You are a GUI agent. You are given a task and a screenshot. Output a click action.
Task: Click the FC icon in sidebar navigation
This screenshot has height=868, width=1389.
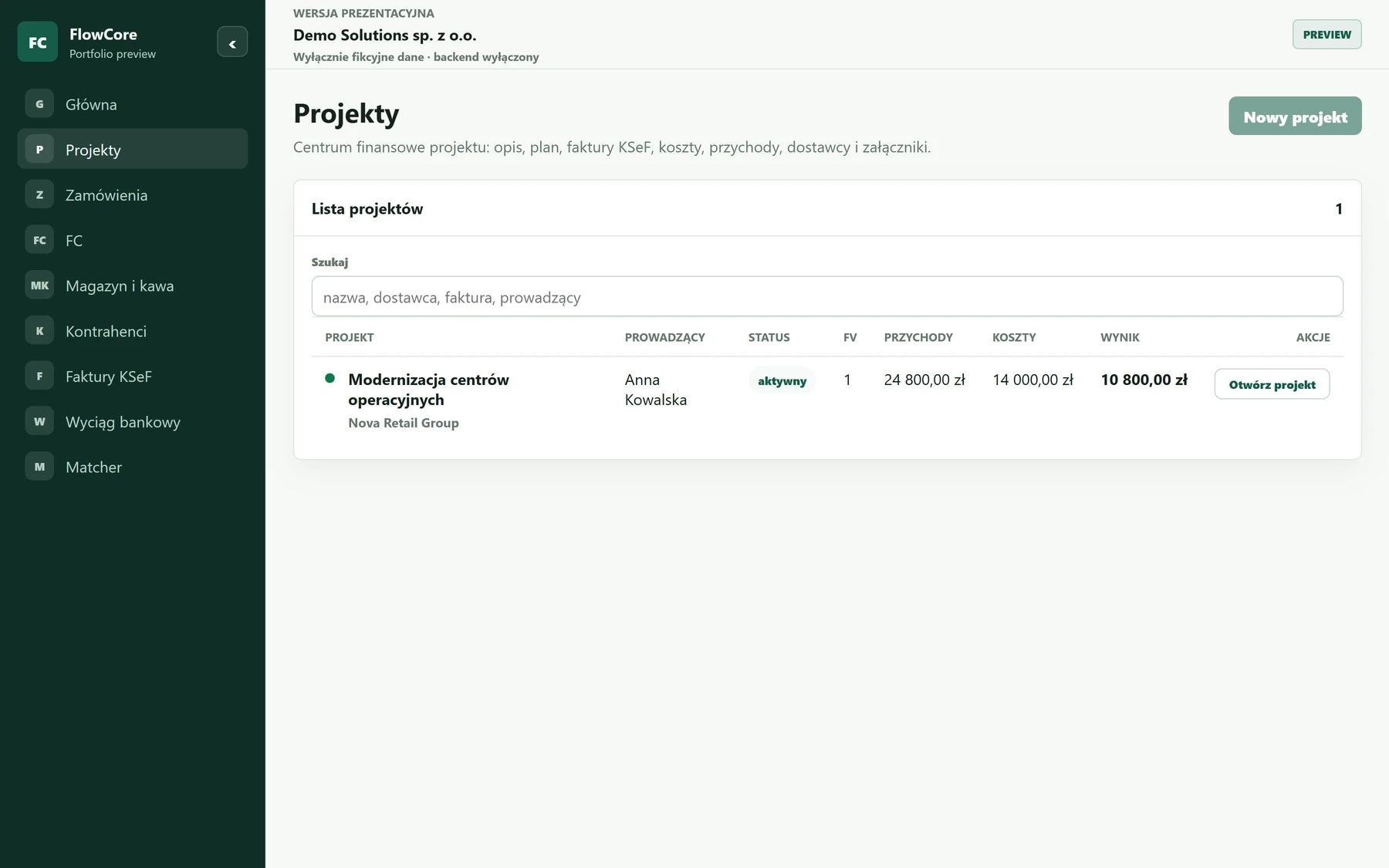pyautogui.click(x=39, y=240)
